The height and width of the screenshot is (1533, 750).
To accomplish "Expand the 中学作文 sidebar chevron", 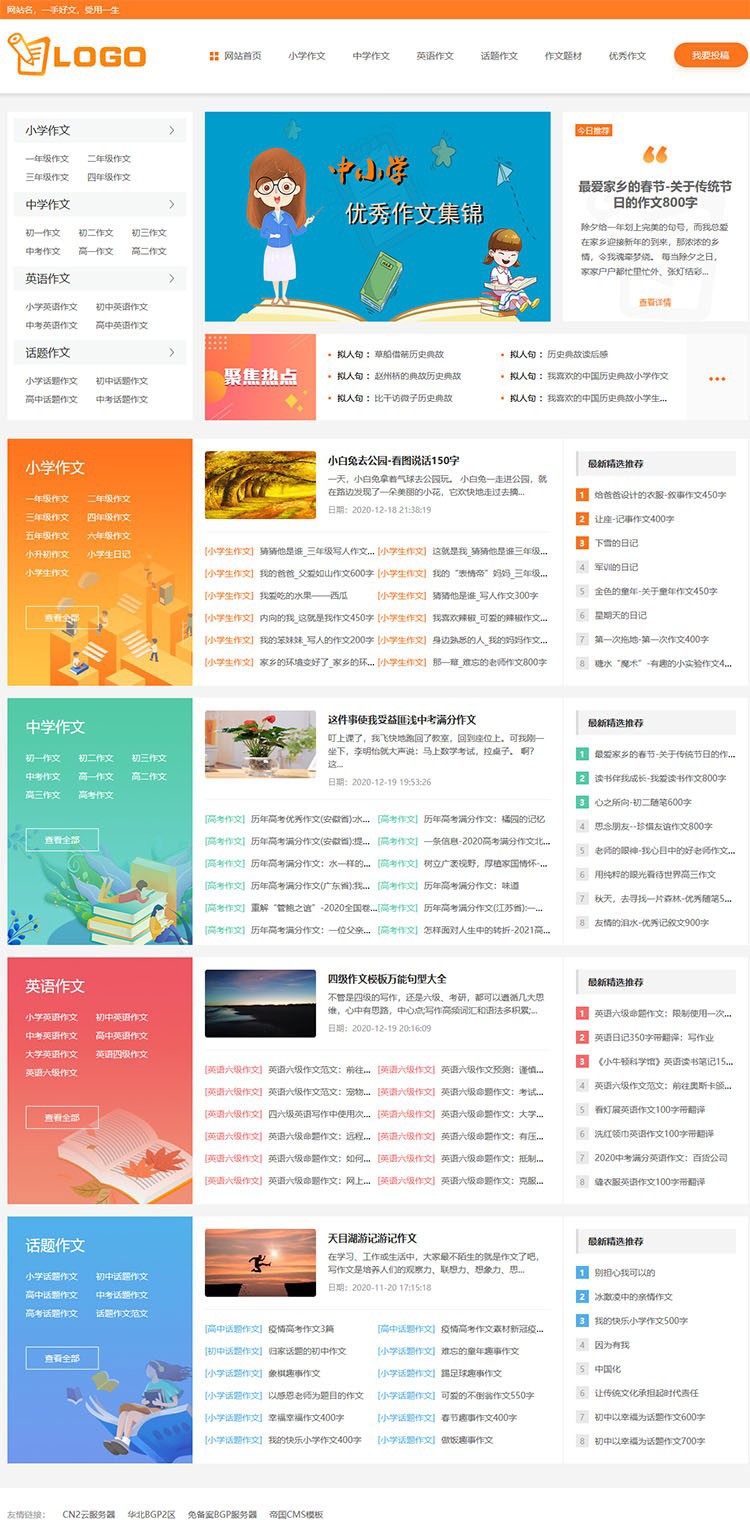I will 172,204.
